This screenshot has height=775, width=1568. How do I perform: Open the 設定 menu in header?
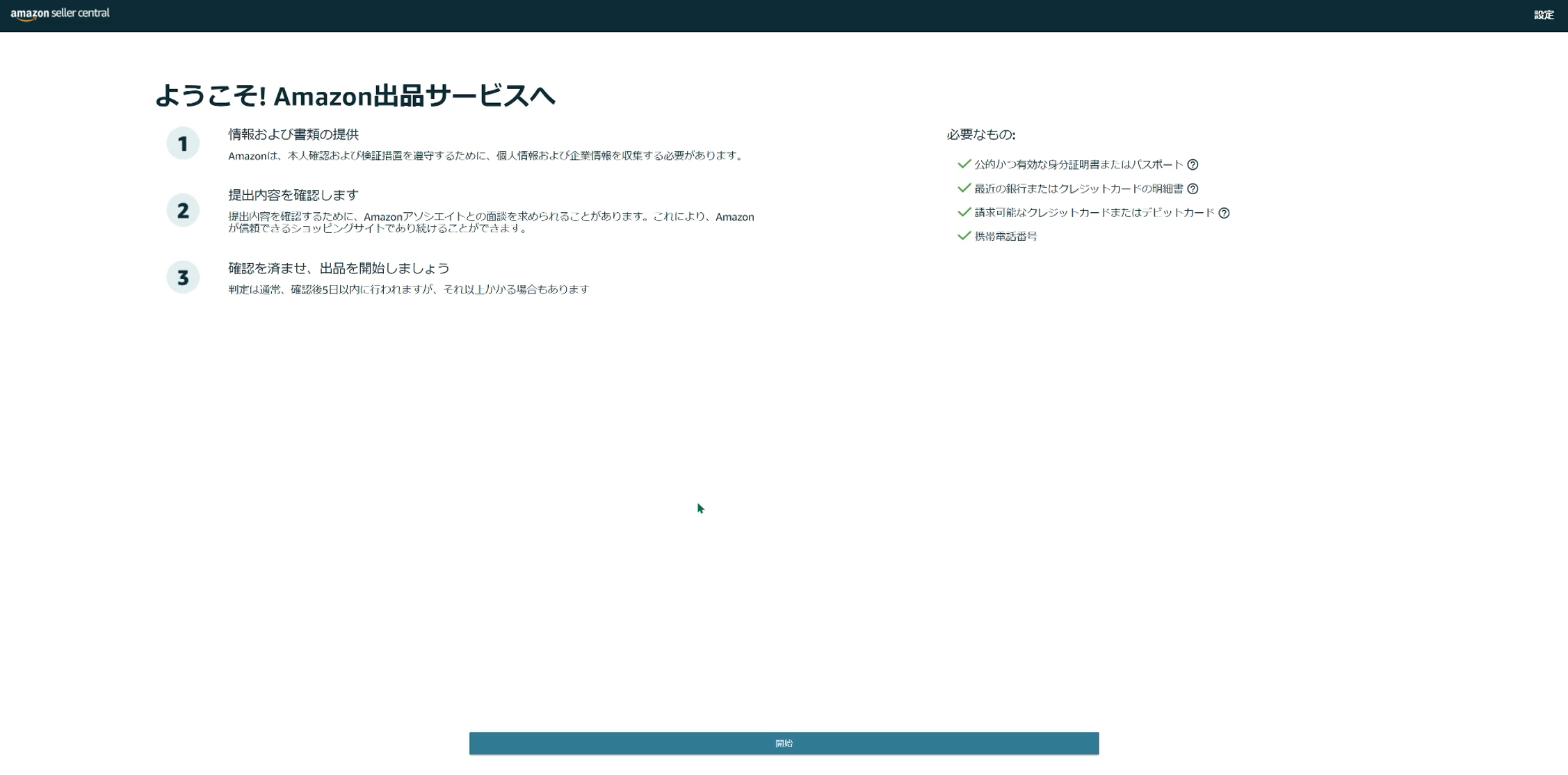[1544, 15]
